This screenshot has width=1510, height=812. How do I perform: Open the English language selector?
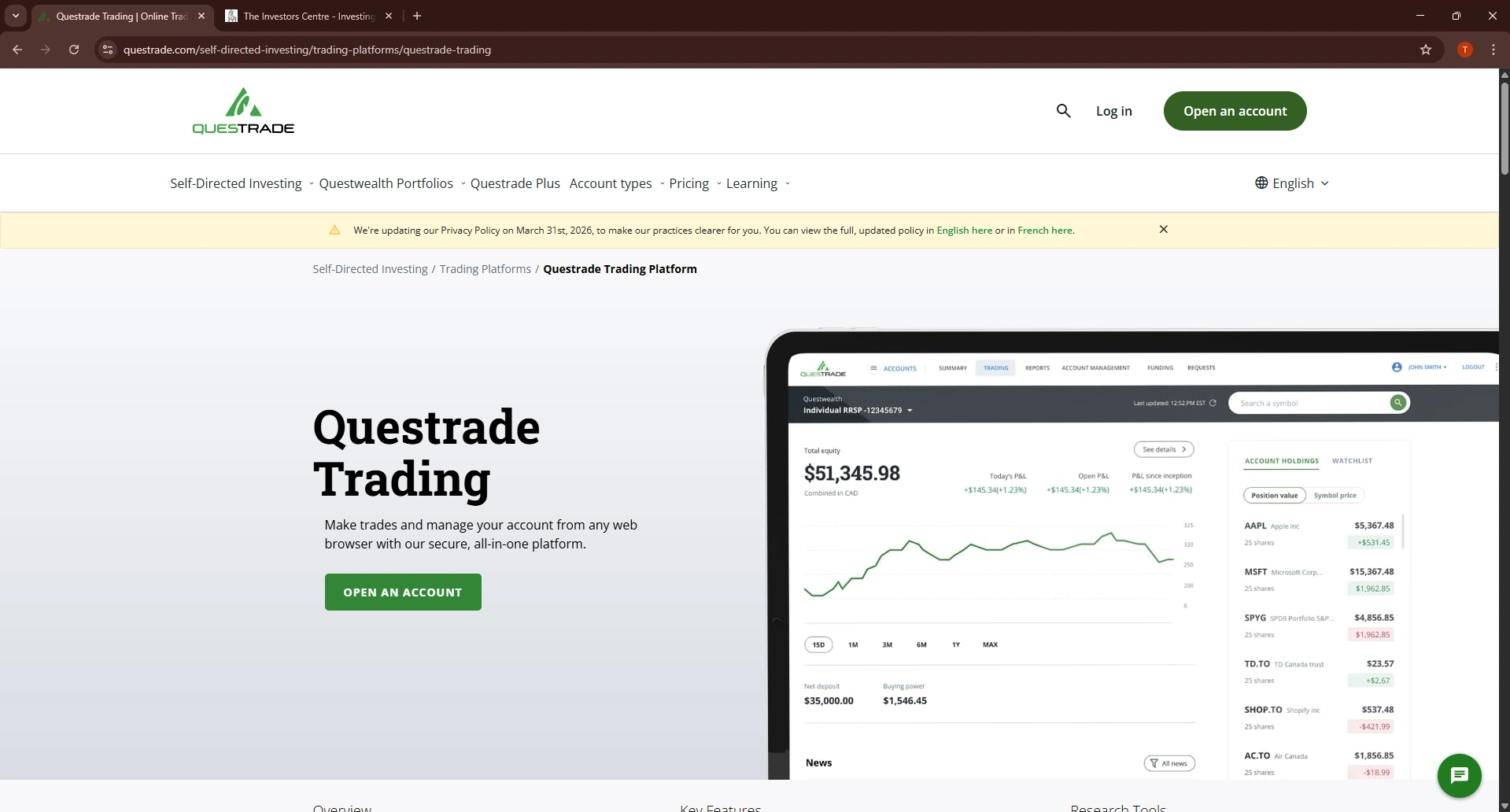coord(1292,183)
